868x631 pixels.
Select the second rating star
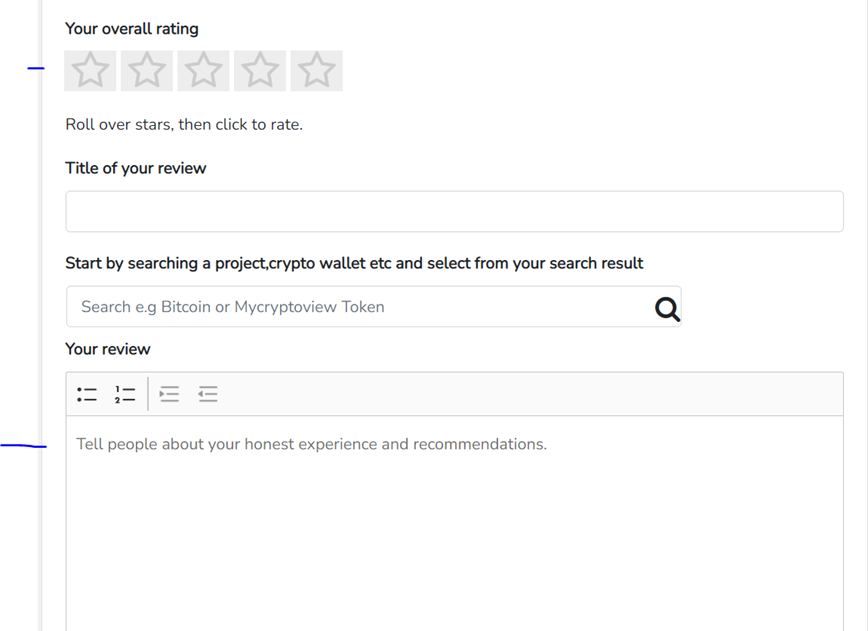(x=147, y=71)
